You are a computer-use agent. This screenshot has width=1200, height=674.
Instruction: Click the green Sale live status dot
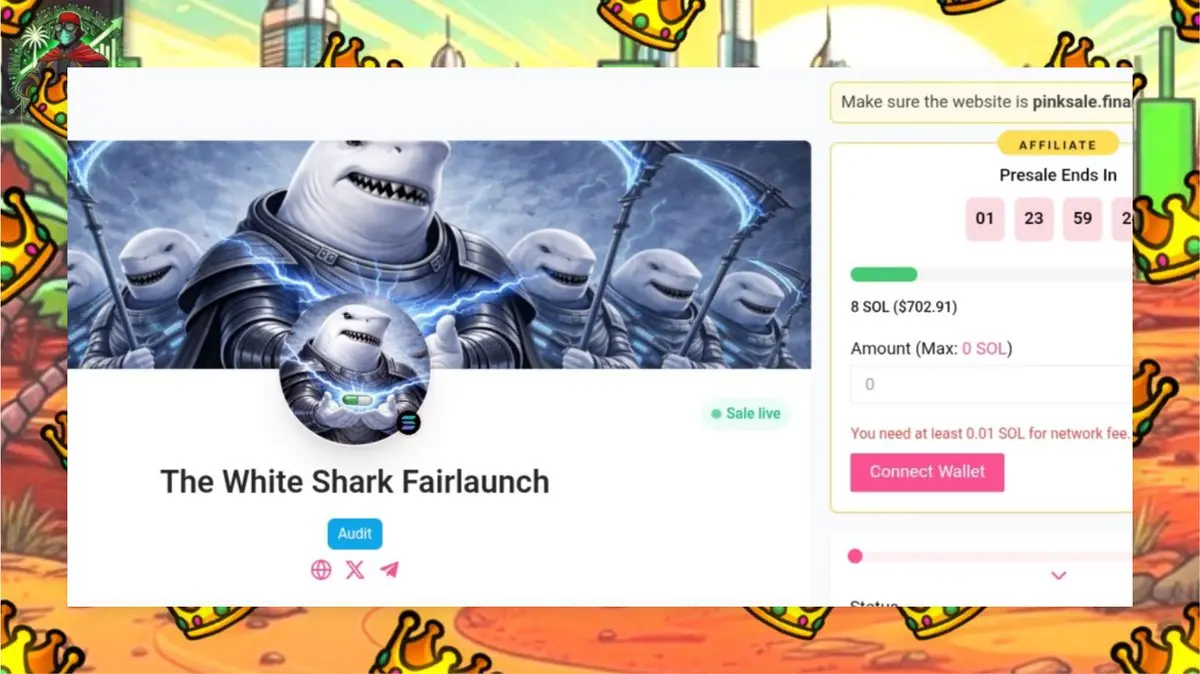(x=716, y=414)
